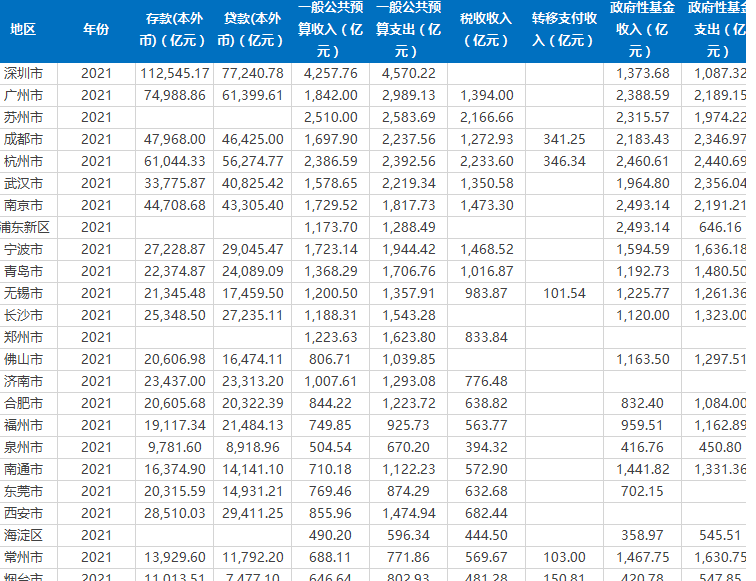Select the 郑州市 row label

point(23,338)
